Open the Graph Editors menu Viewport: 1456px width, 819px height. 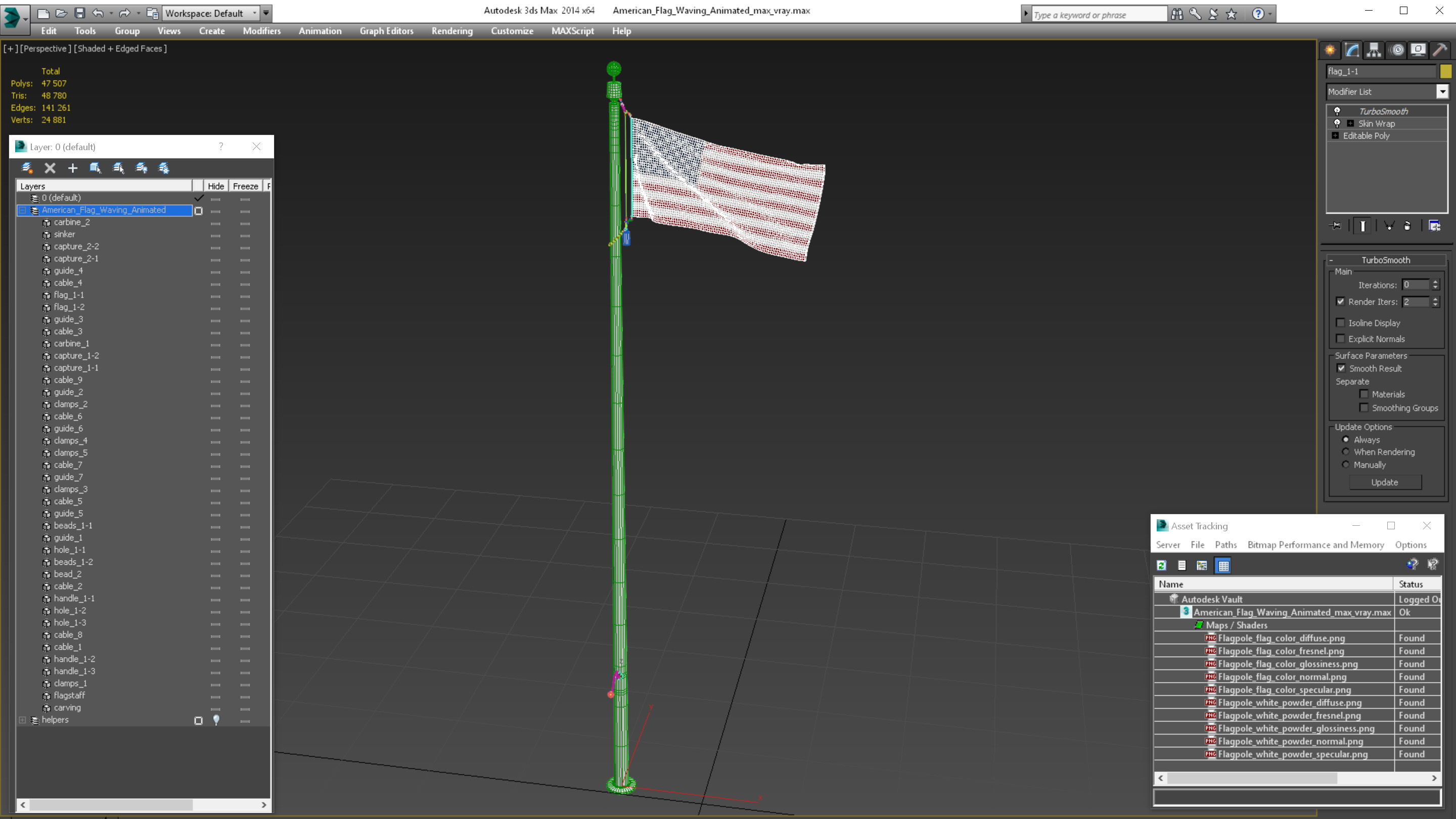coord(387,31)
